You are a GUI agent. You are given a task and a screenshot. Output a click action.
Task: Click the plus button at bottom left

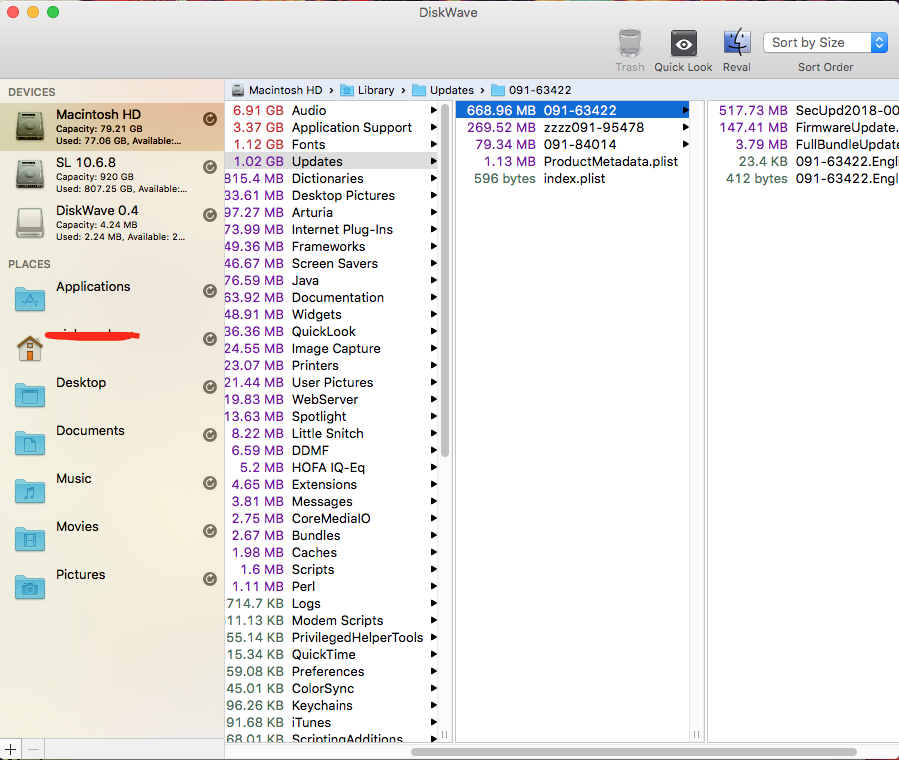click(x=11, y=749)
